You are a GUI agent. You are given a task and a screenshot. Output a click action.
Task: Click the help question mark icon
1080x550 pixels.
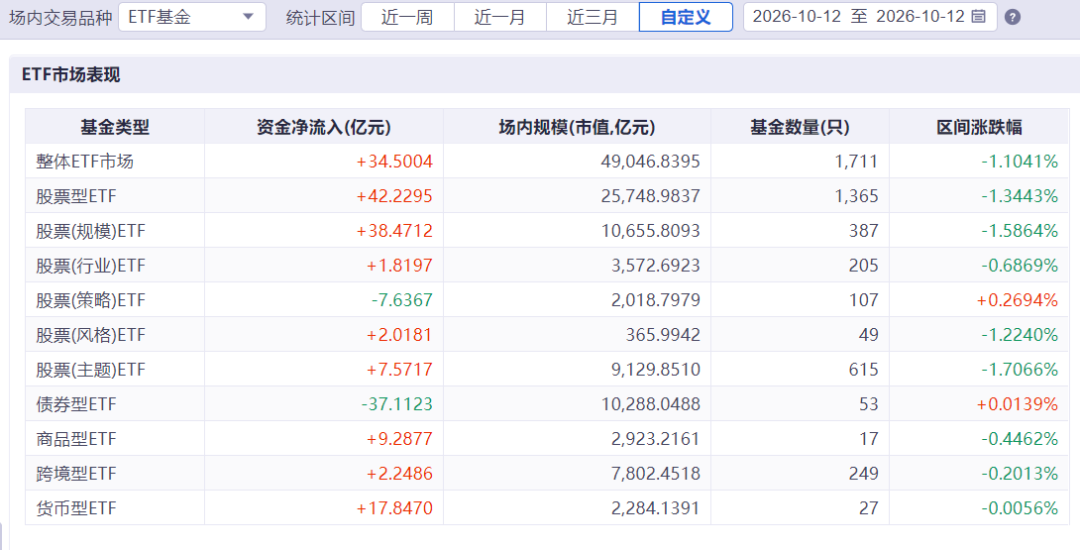click(x=1012, y=17)
